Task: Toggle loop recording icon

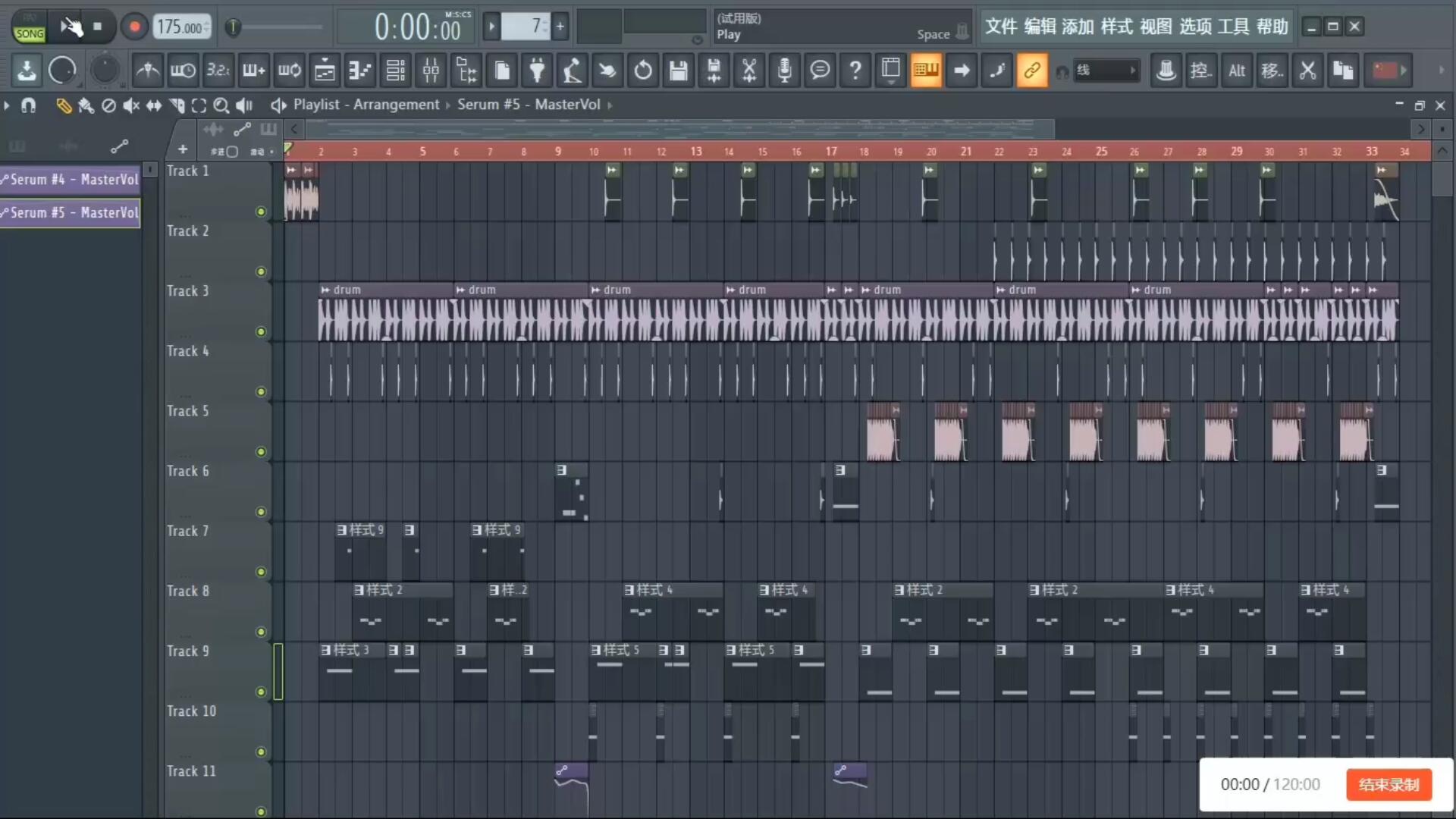Action: point(289,71)
